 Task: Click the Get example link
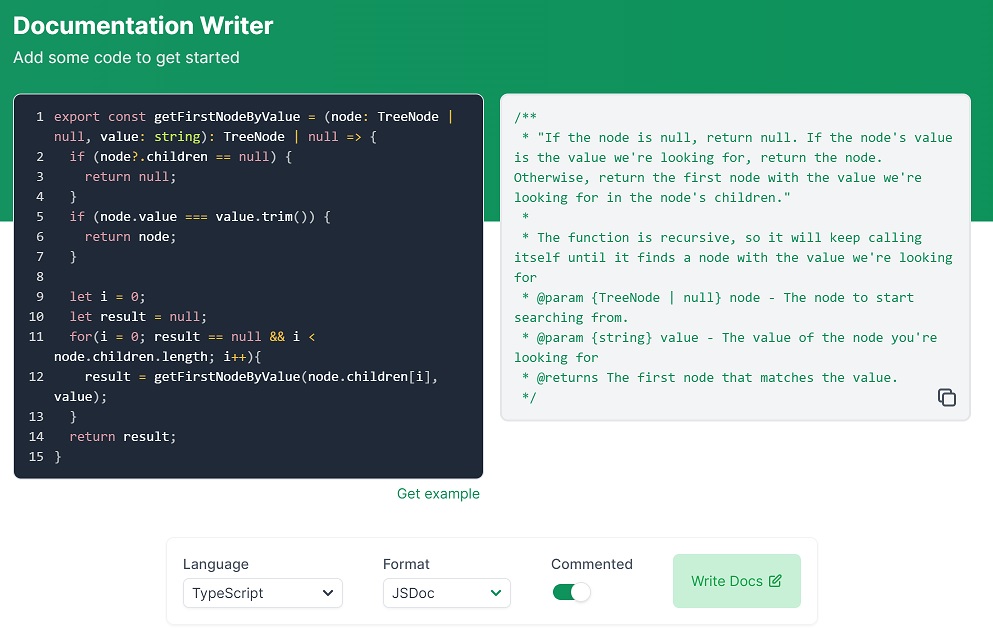point(438,494)
